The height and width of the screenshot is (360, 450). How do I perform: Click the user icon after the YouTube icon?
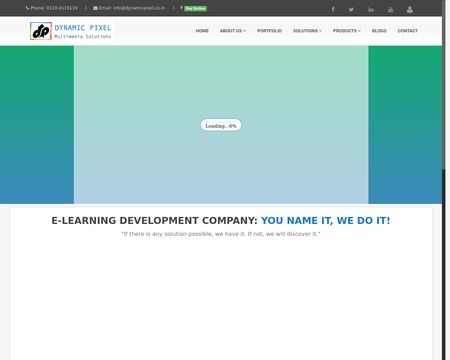click(410, 10)
